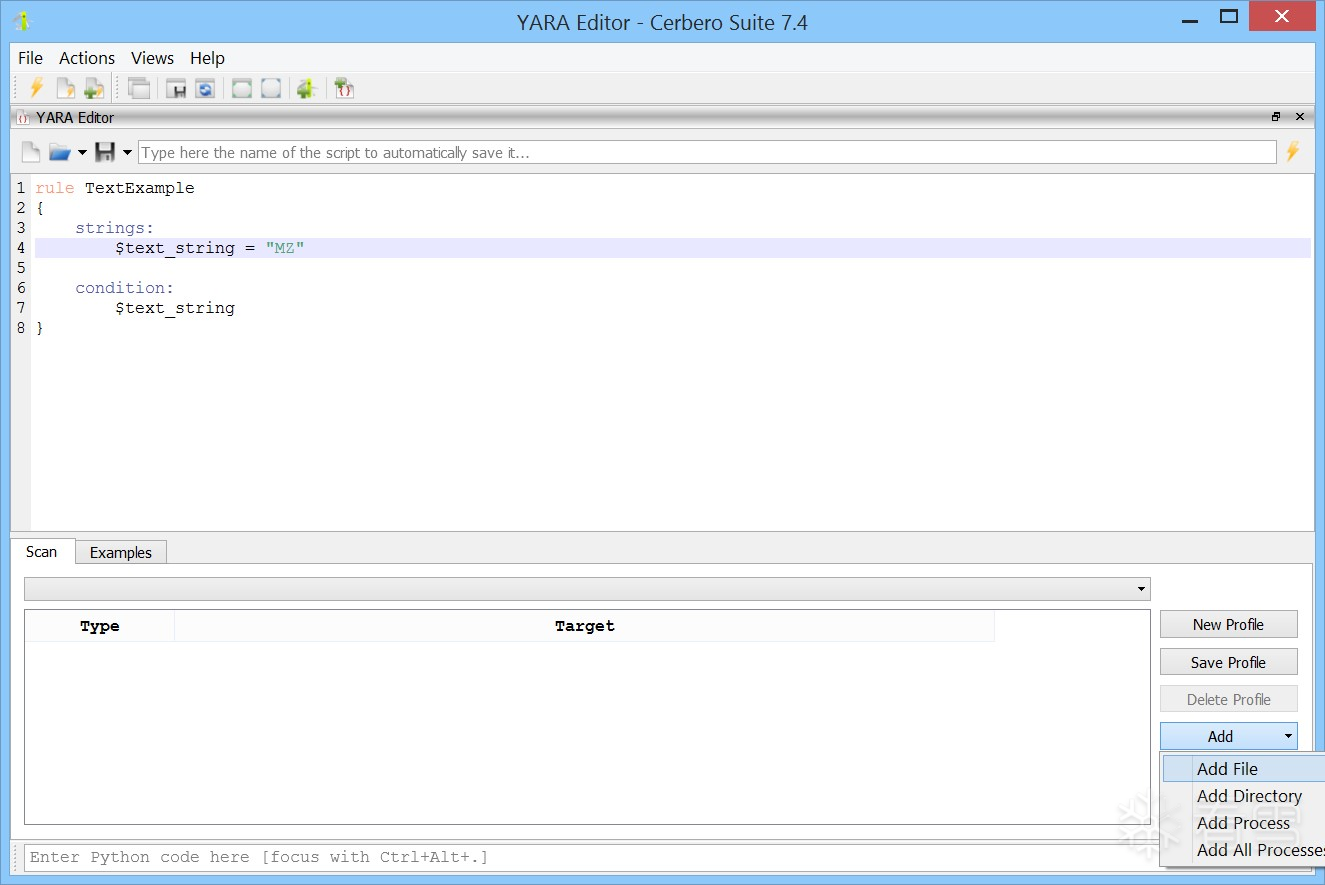Viewport: 1325px width, 885px height.
Task: Switch to the Examples tab
Action: (x=121, y=552)
